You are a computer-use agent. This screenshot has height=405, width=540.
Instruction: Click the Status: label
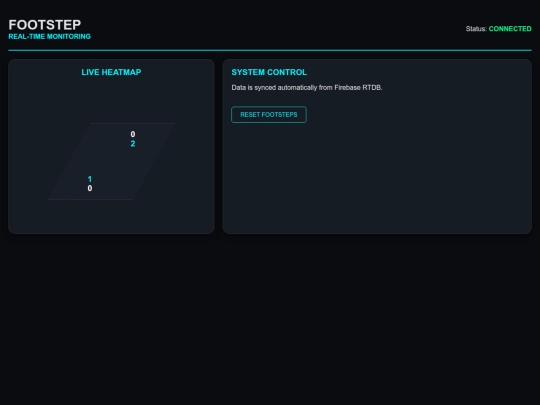[476, 29]
